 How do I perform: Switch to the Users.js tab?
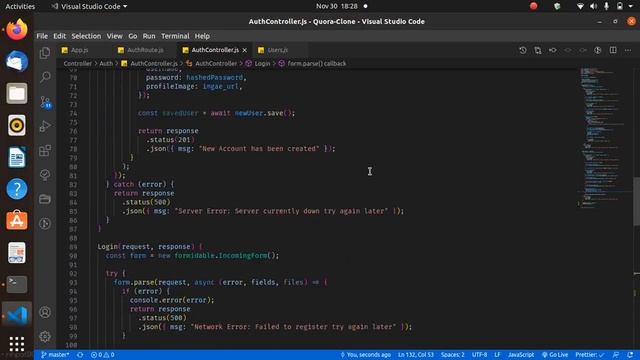[x=278, y=50]
